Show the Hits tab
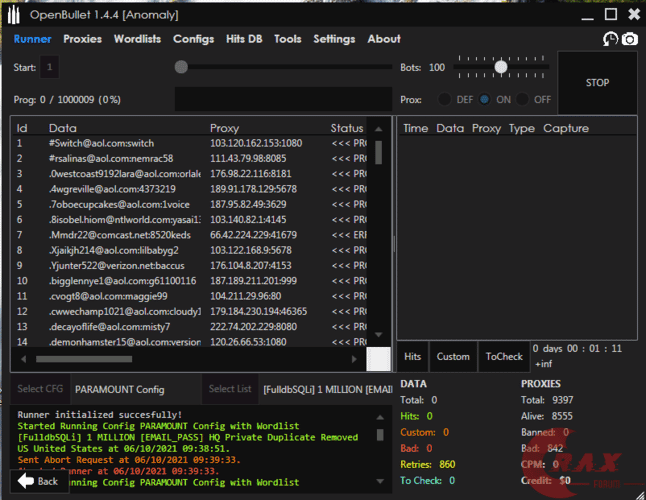This screenshot has height=500, width=646. (x=412, y=357)
